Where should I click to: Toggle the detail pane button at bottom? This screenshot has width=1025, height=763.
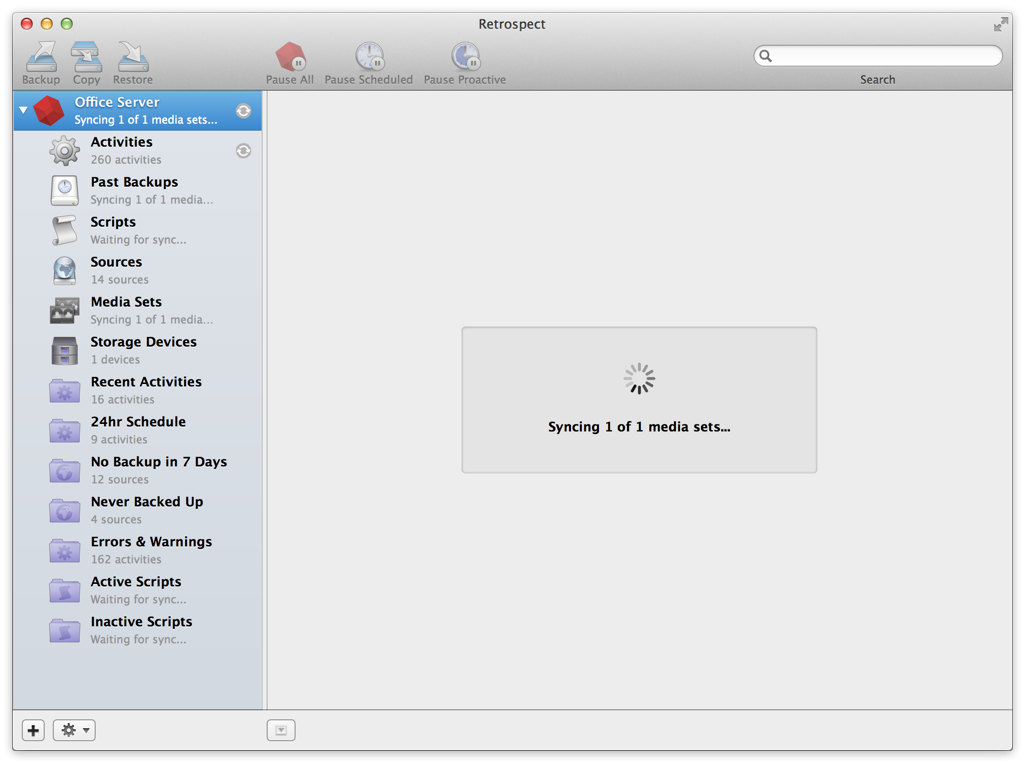[x=281, y=730]
